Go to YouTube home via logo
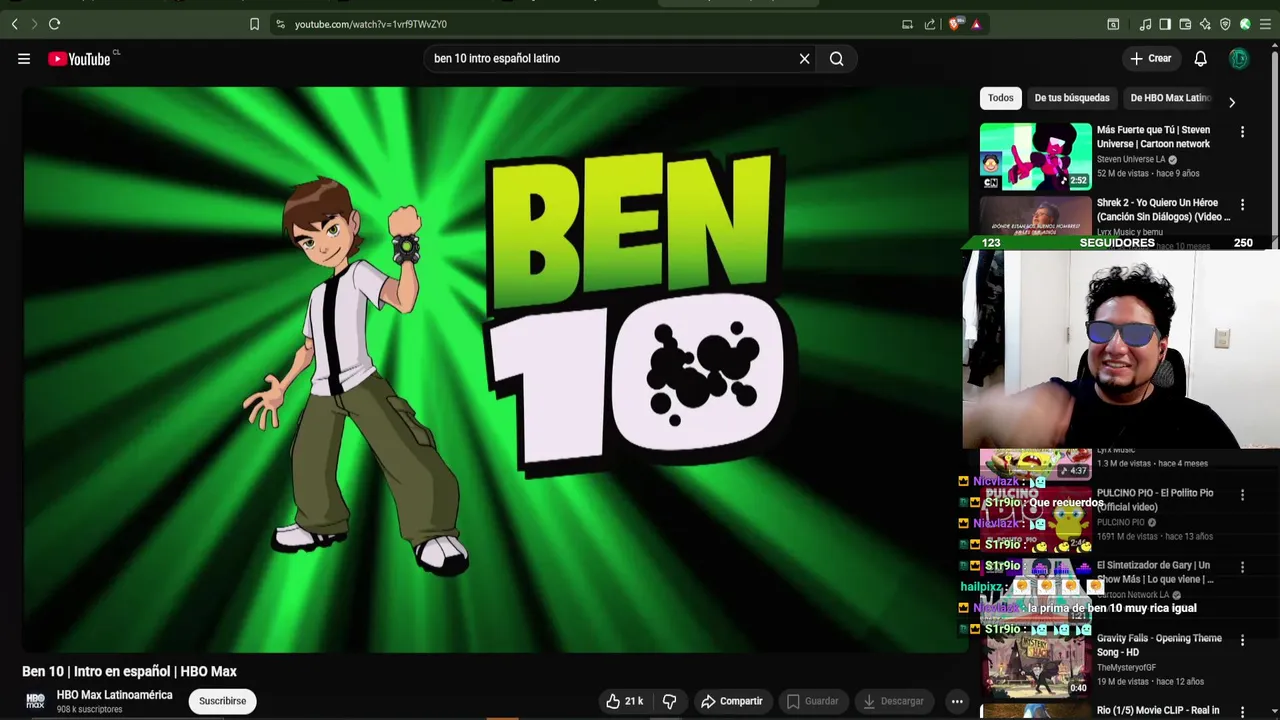Screen dimensions: 1280x720 pyautogui.click(x=79, y=59)
